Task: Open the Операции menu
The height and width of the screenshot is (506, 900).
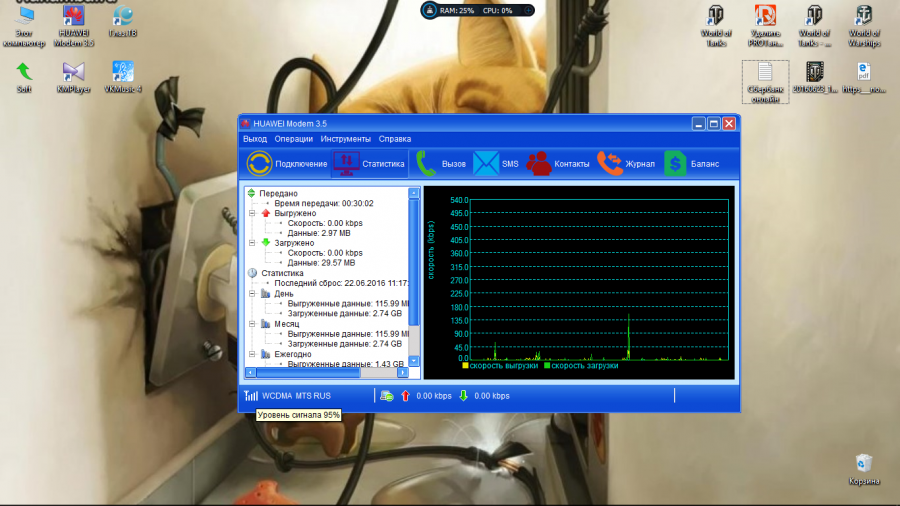Action: coord(293,139)
